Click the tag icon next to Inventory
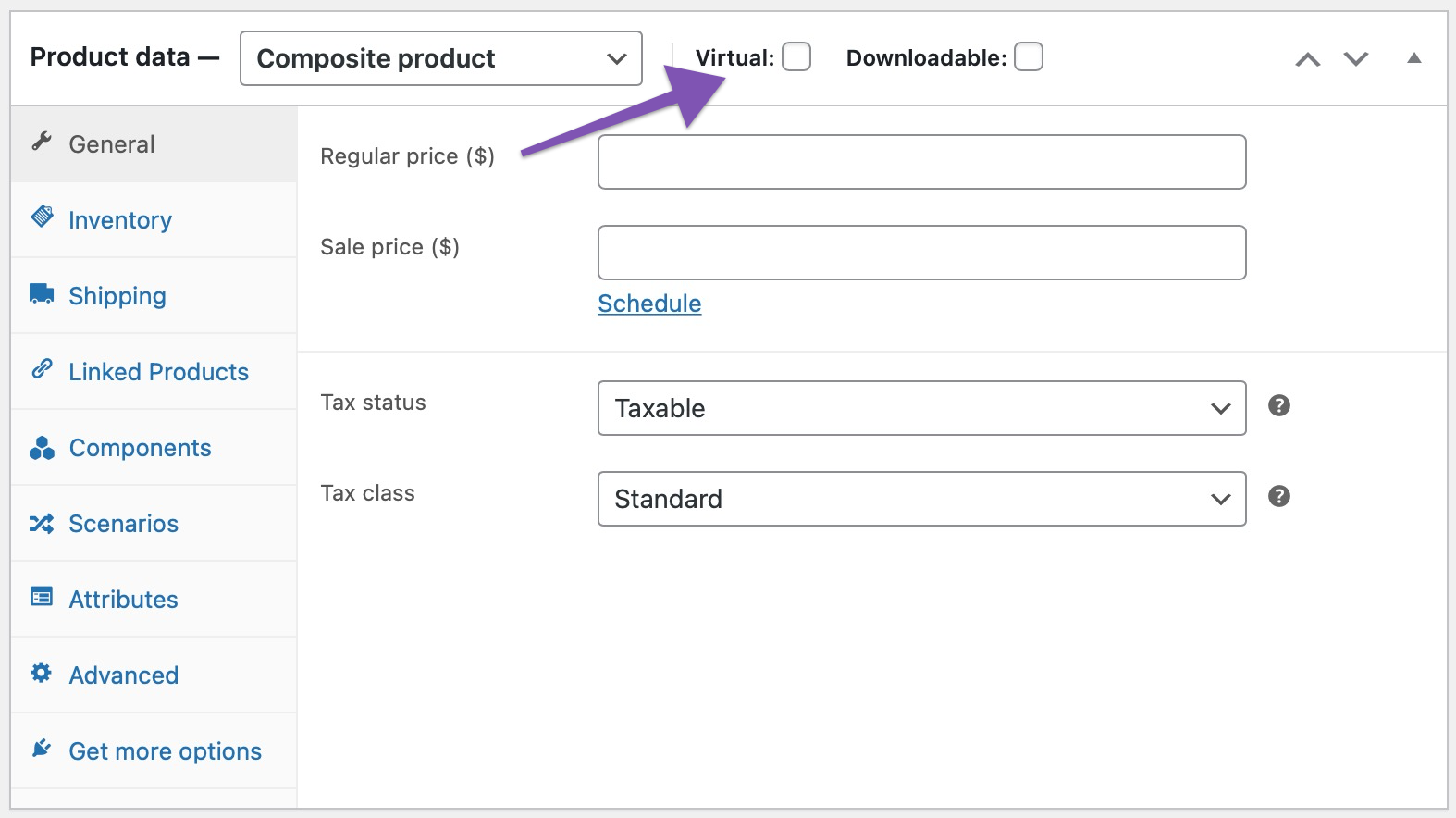The width and height of the screenshot is (1456, 818). 41,217
